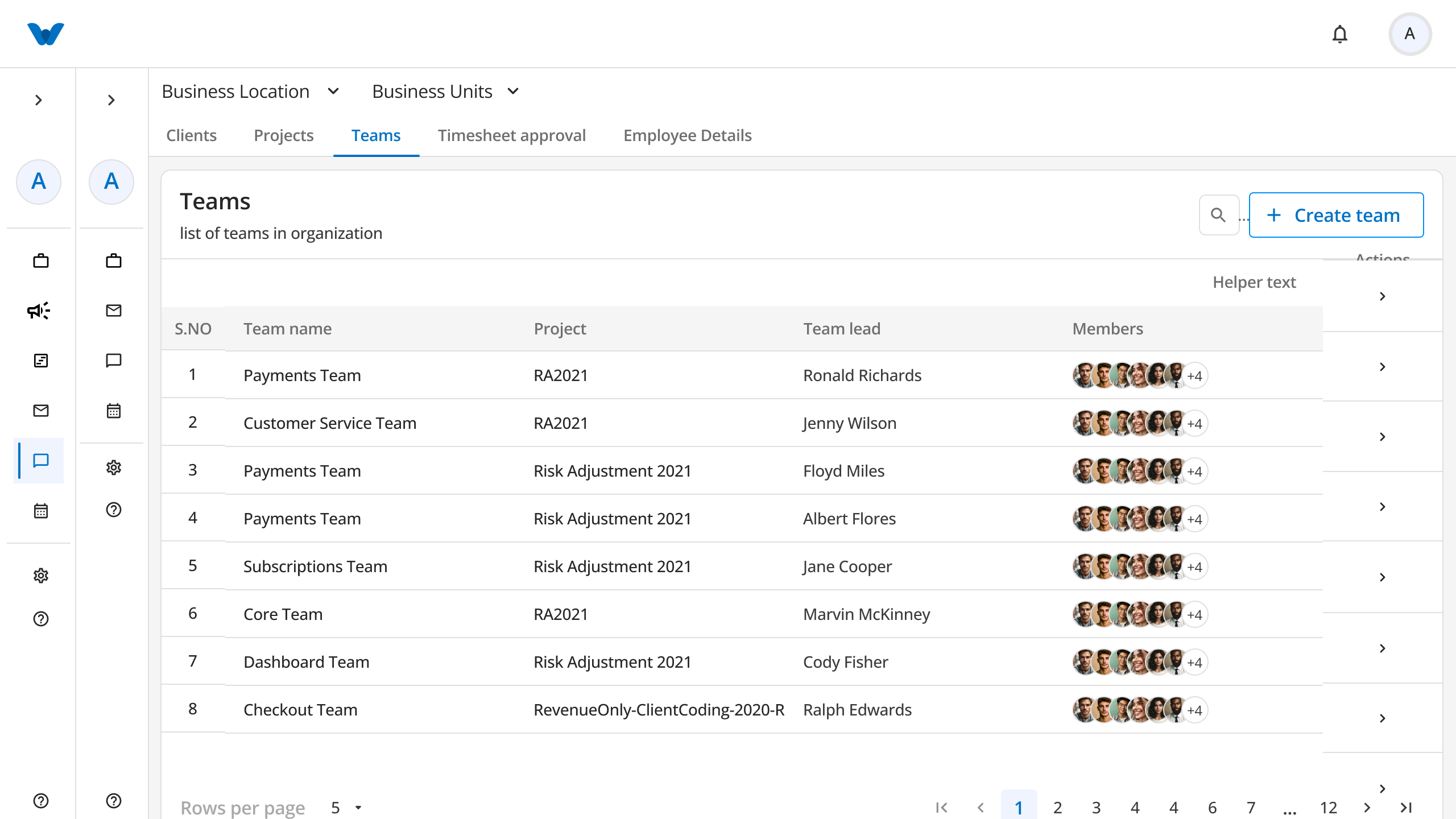The width and height of the screenshot is (1456, 819).
Task: Open the mail icon in second sidebar
Action: coord(114,311)
